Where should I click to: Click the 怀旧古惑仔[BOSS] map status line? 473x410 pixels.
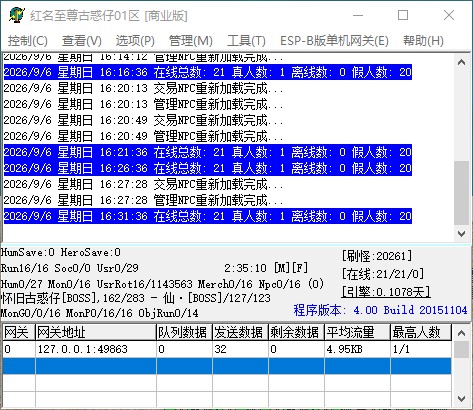pos(136,298)
